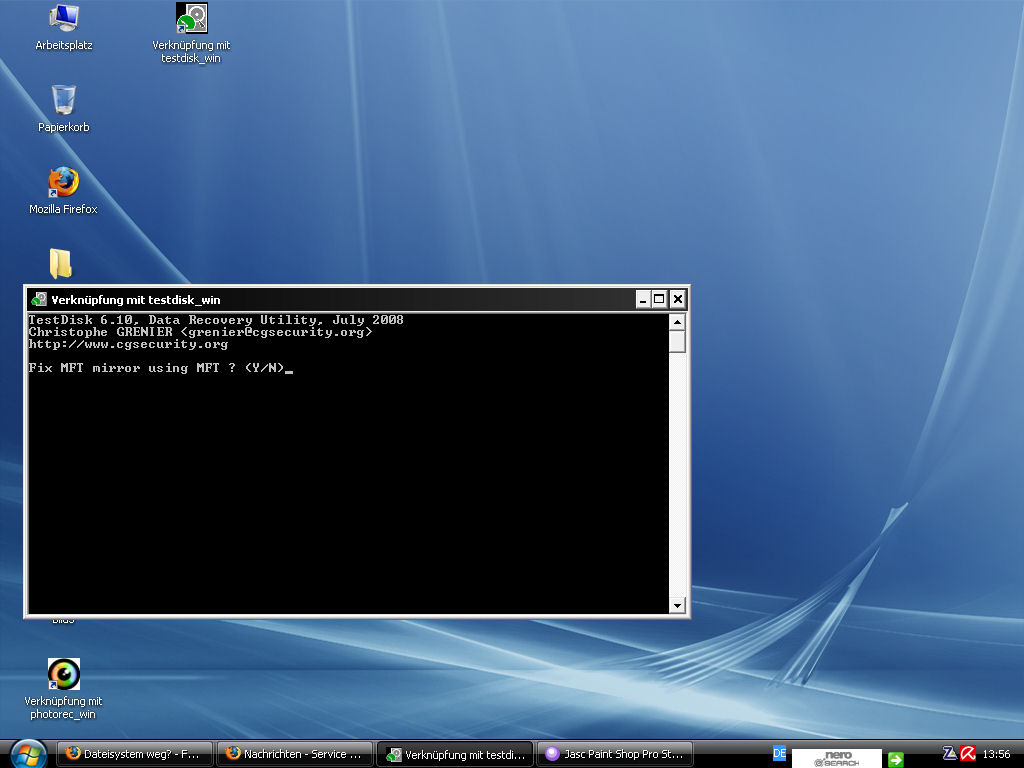Viewport: 1024px width, 768px height.
Task: Click the 'TestDisk 6.10, Data Recovery Utility' line
Action: tap(216, 319)
